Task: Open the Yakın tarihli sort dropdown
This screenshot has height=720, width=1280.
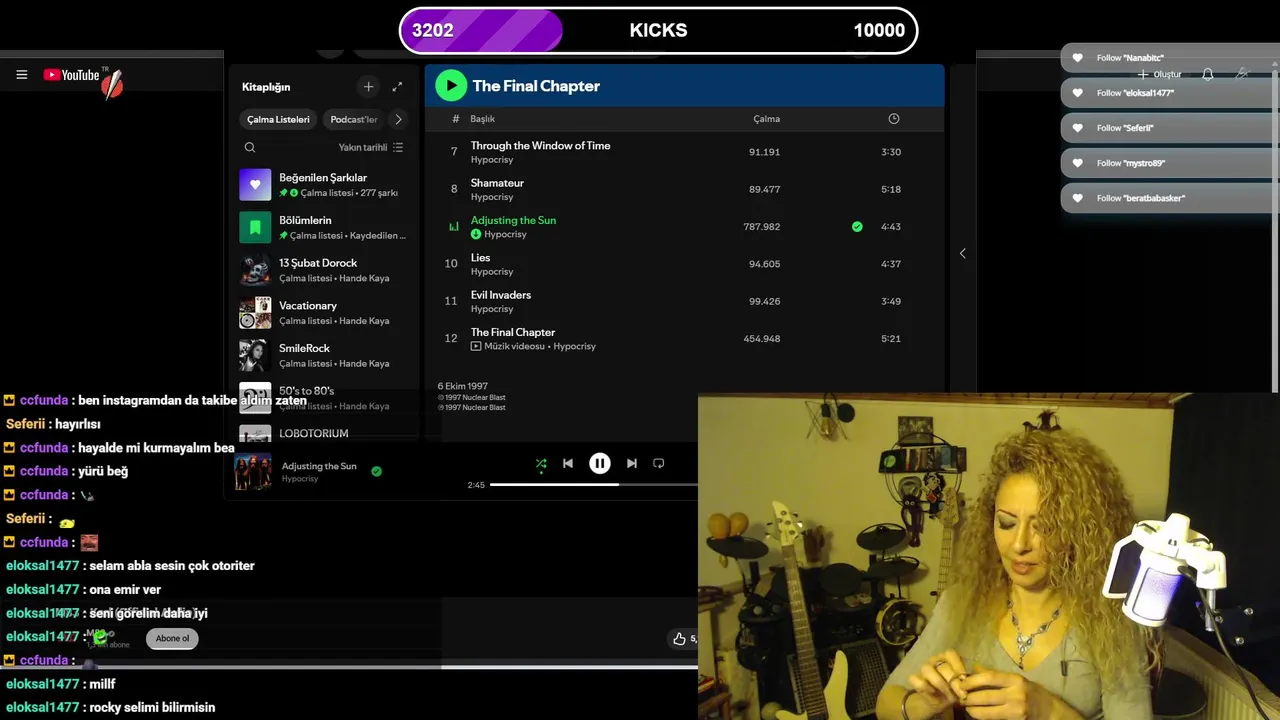Action: click(x=371, y=147)
